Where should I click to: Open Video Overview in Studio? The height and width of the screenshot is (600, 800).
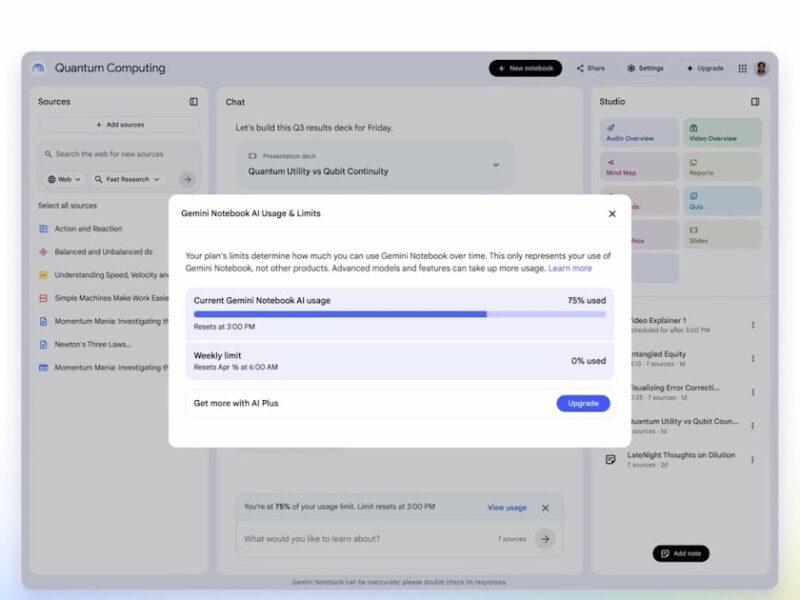[x=722, y=133]
